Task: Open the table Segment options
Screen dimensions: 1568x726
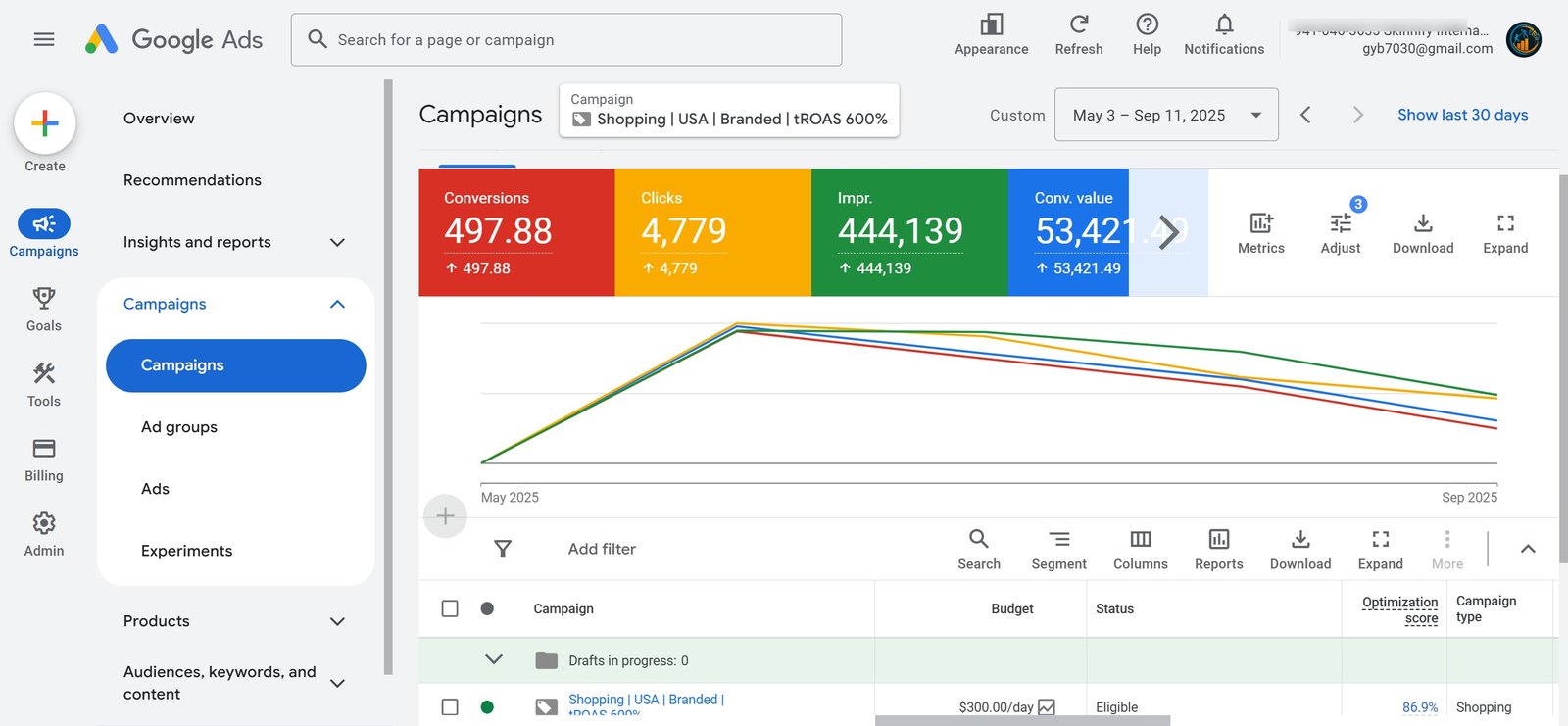Action: tap(1059, 549)
